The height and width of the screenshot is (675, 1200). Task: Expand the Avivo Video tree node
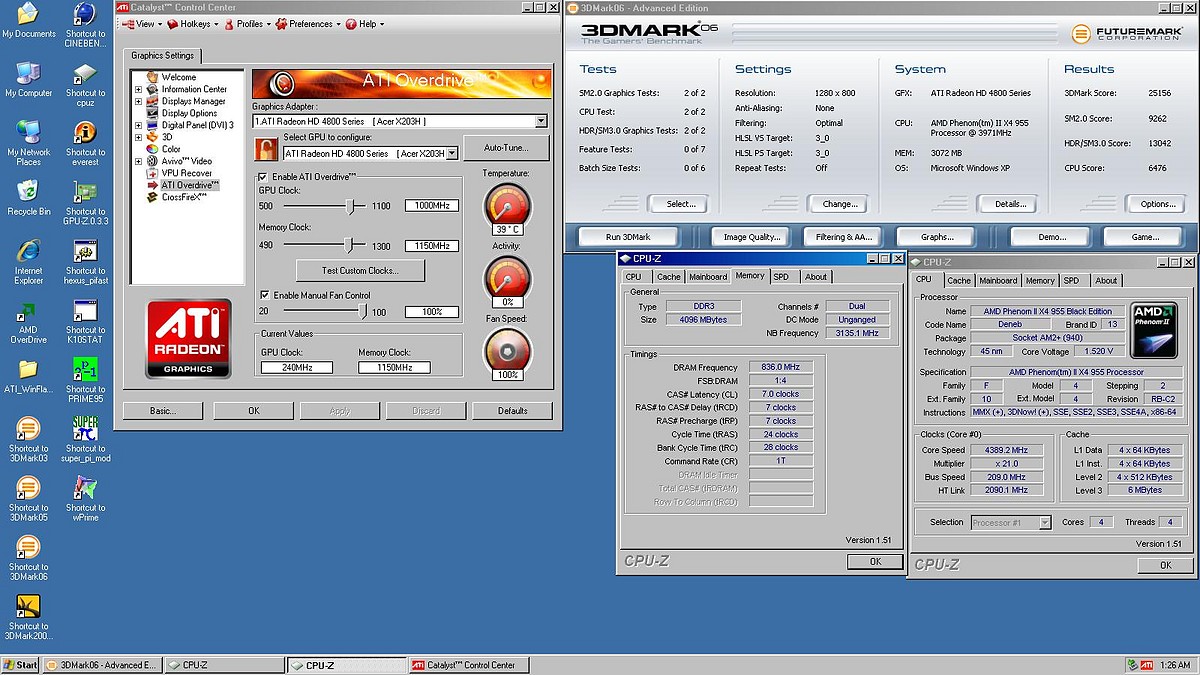coord(139,161)
